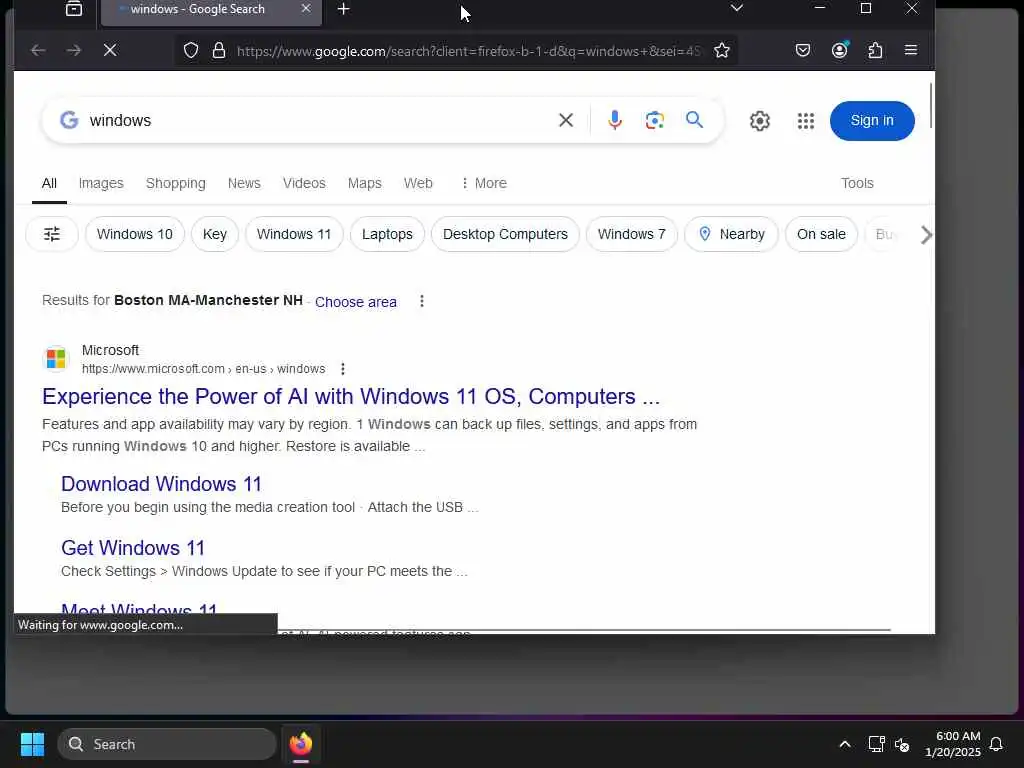Click the Sign in button
Image resolution: width=1024 pixels, height=768 pixels.
(x=872, y=121)
